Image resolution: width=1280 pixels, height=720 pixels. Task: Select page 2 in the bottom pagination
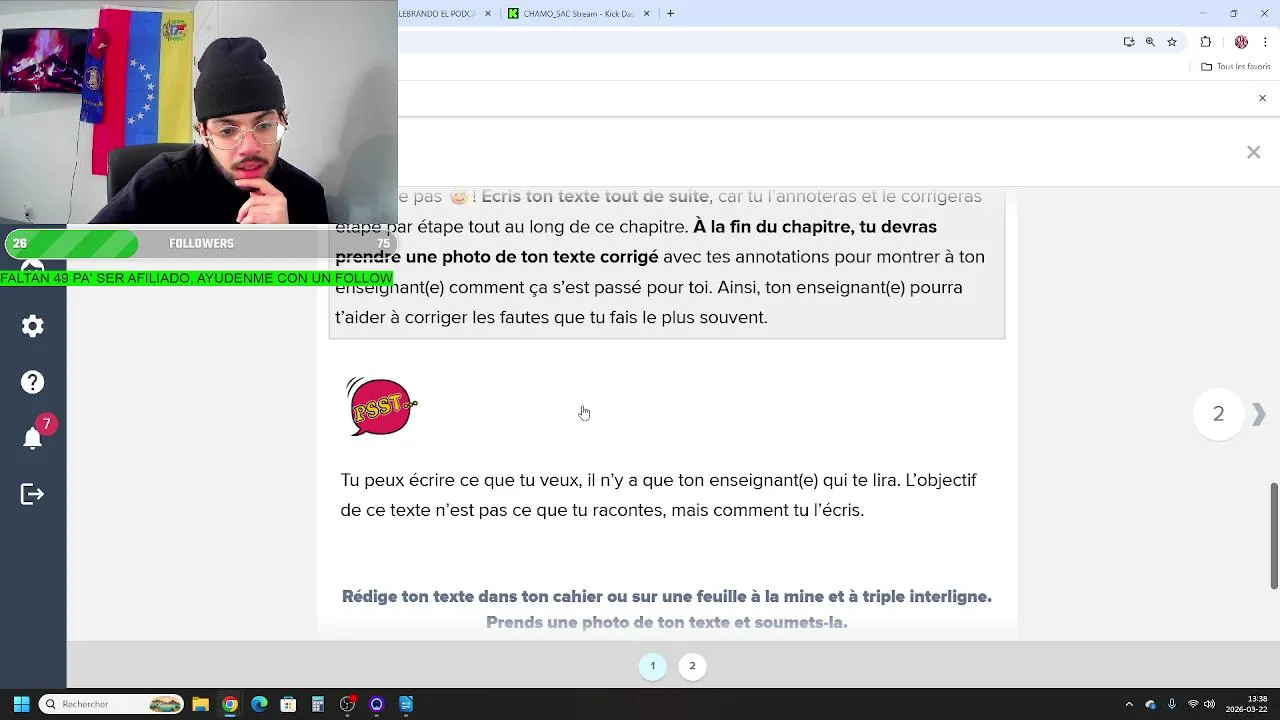692,666
